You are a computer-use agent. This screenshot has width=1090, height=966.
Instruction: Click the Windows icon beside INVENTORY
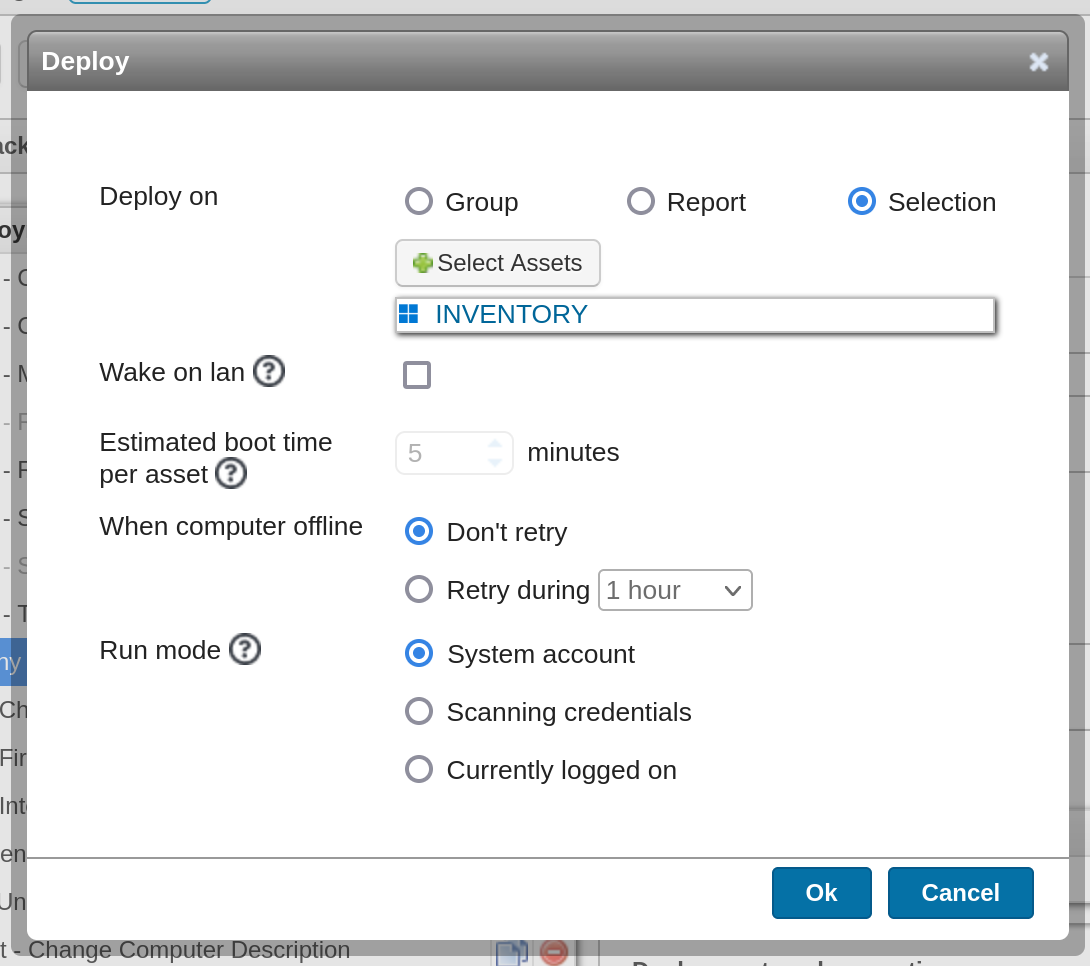(409, 314)
